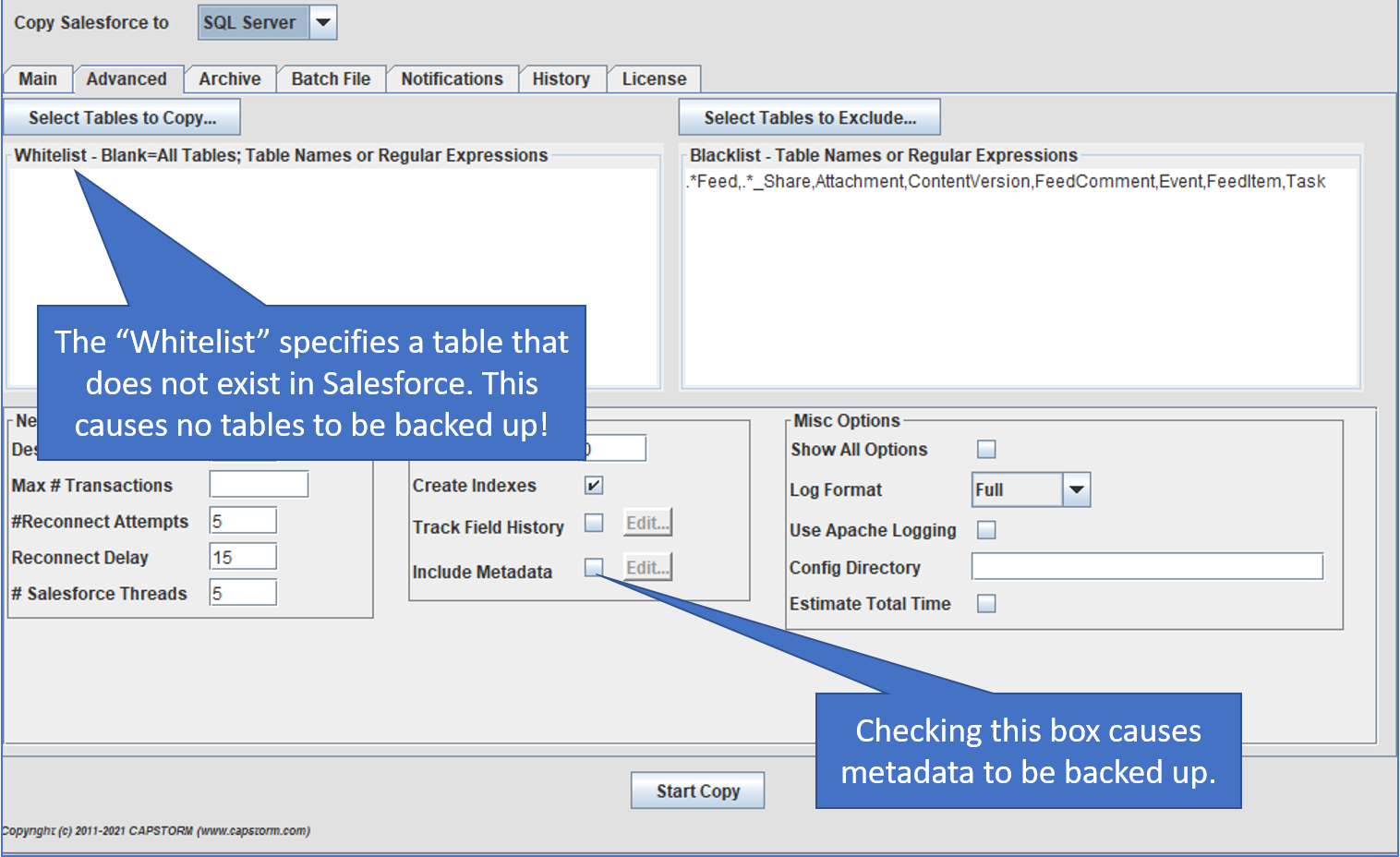1400x857 pixels.
Task: View the History tab
Action: pos(561,79)
